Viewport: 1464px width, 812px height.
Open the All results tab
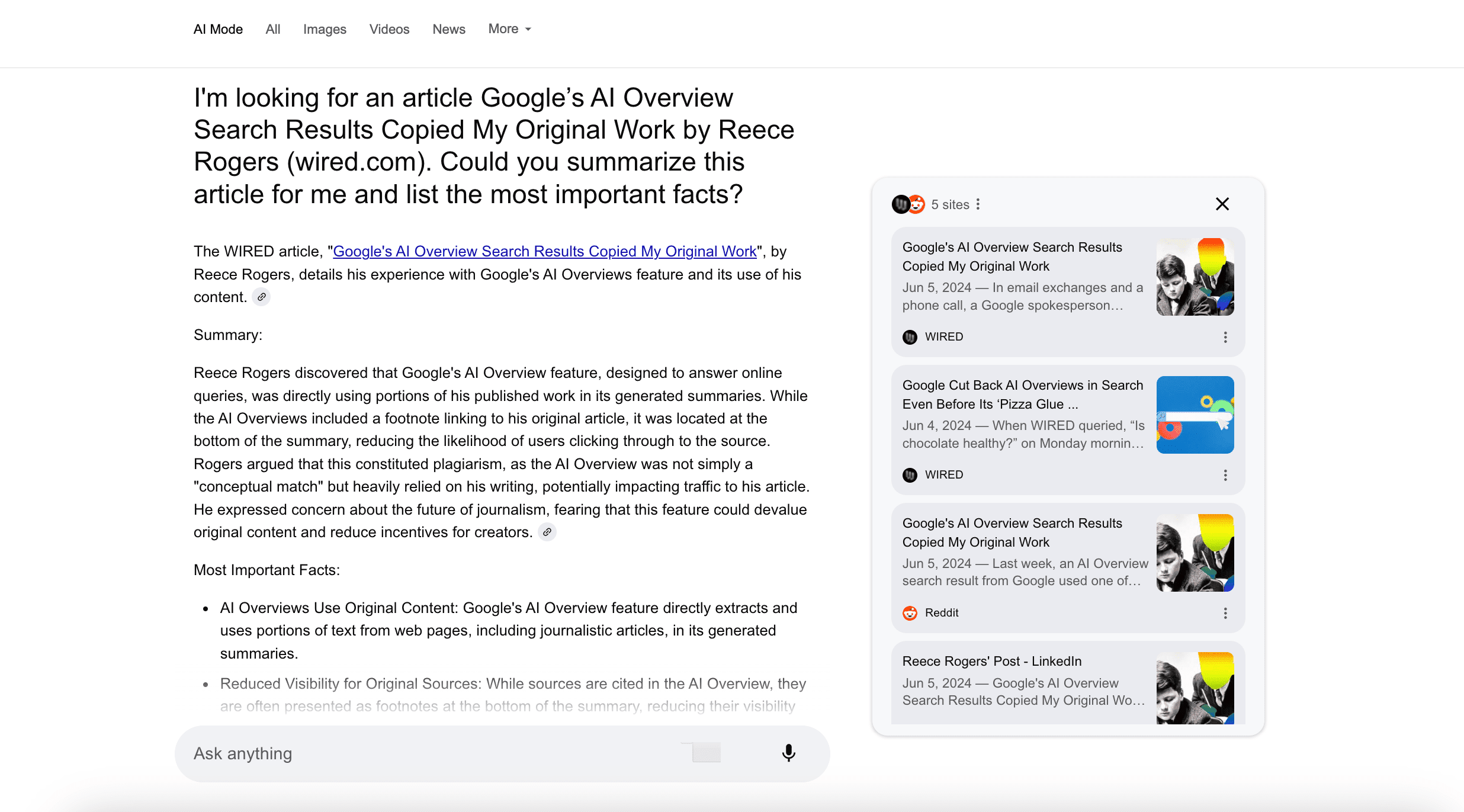[272, 29]
